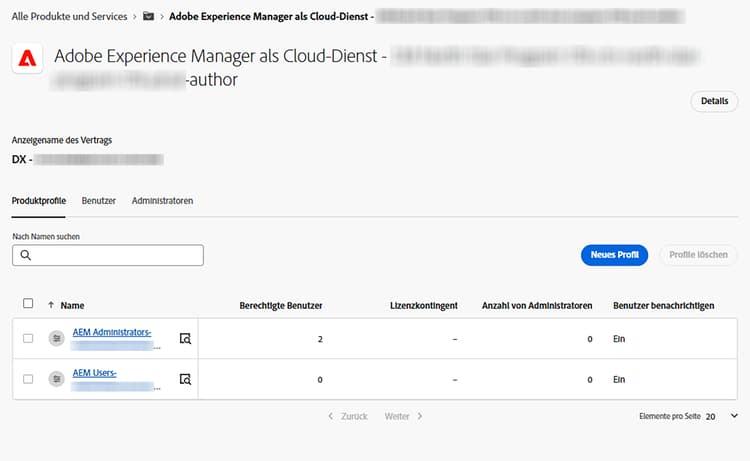This screenshot has height=461, width=750.
Task: Click value 2 in AEM Administrators row
Action: (x=320, y=339)
